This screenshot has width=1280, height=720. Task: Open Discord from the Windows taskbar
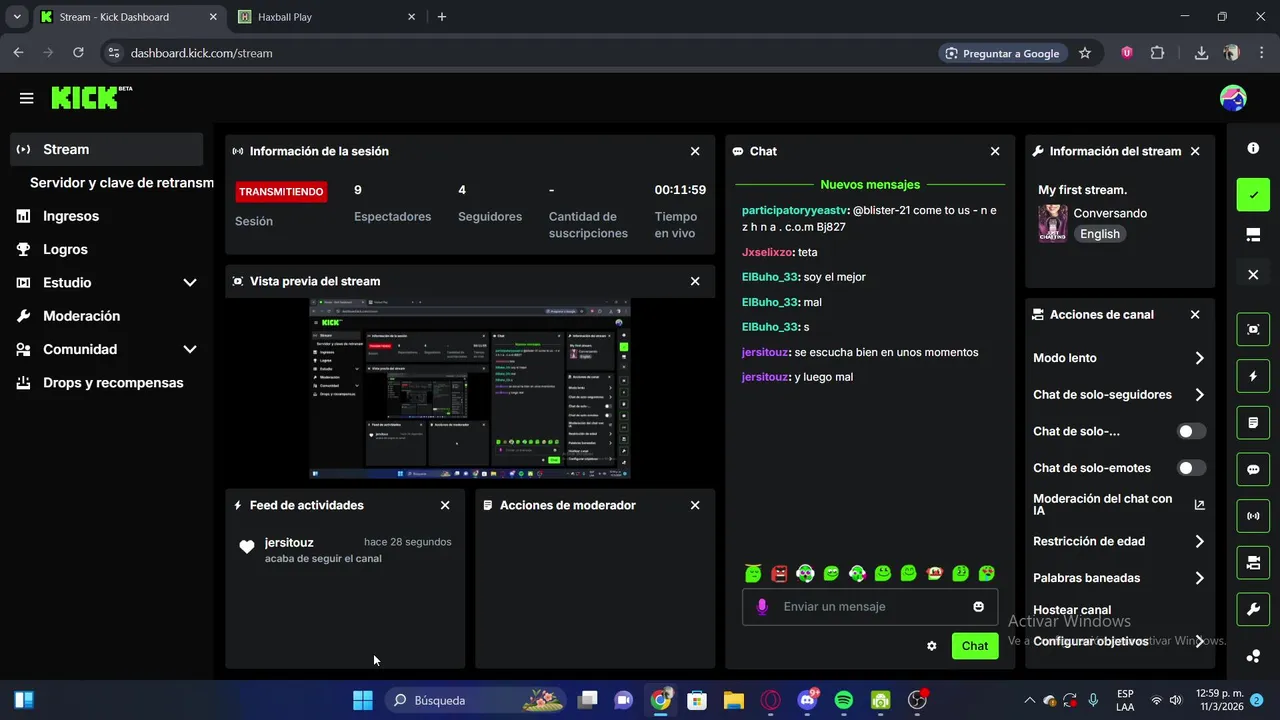(807, 700)
